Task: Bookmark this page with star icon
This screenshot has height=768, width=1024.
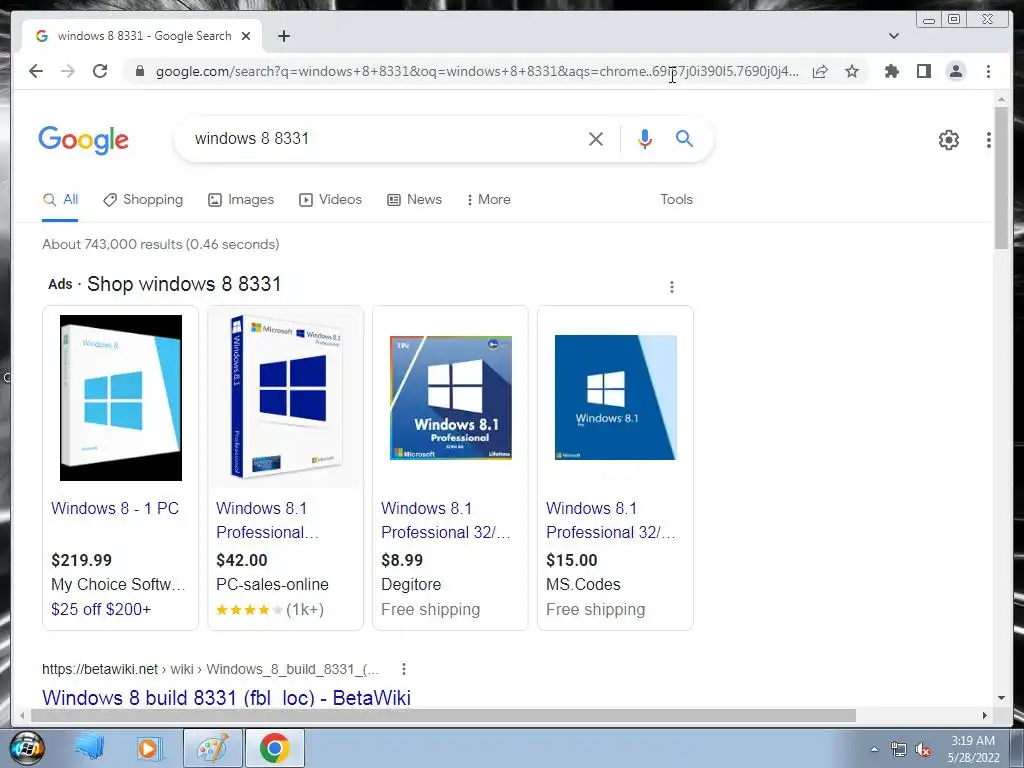Action: (x=852, y=71)
